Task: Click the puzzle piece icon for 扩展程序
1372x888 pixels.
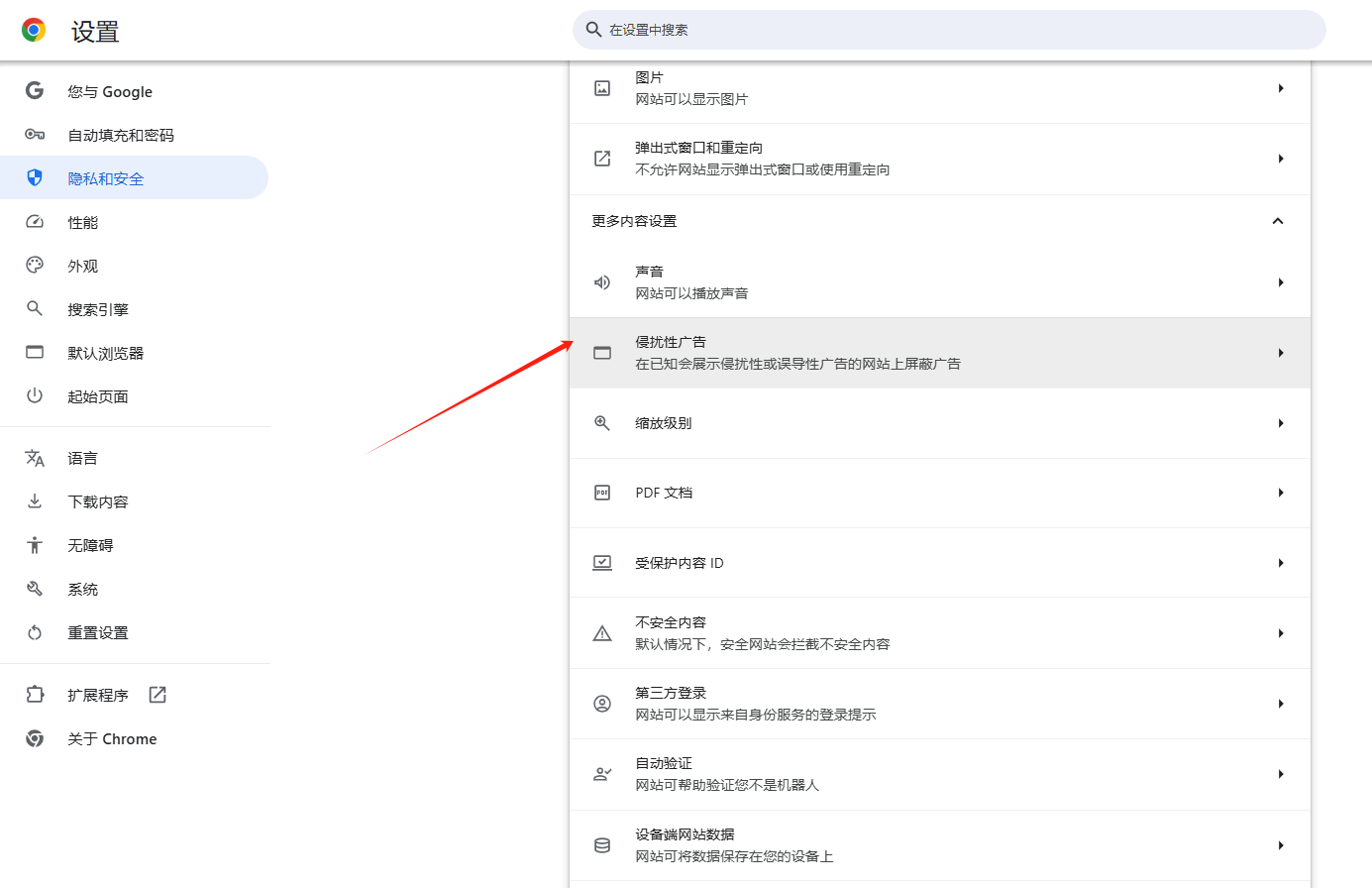Action: coord(35,695)
